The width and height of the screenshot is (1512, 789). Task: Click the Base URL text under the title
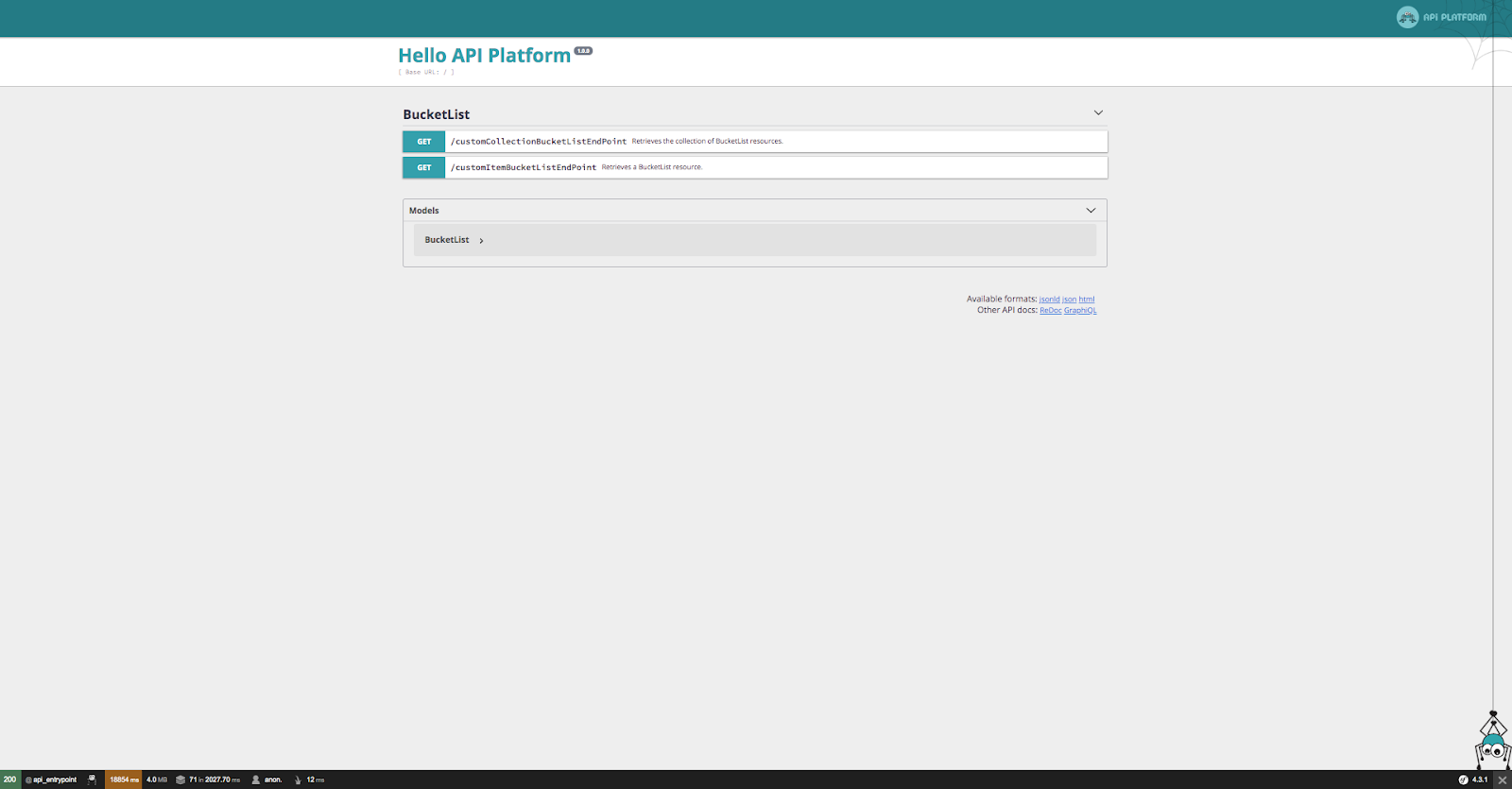426,72
